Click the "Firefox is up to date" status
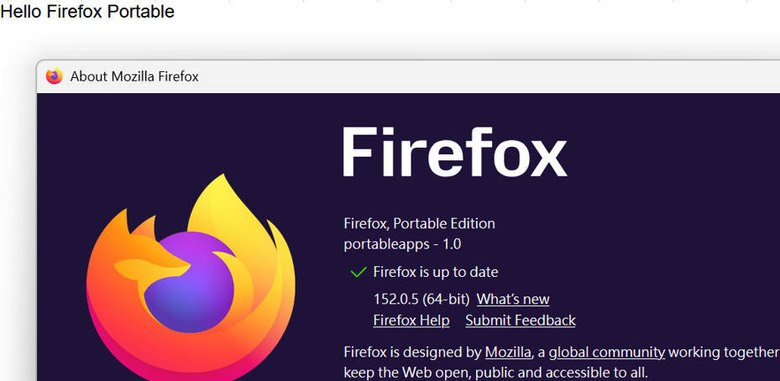The width and height of the screenshot is (780, 381). click(x=435, y=272)
